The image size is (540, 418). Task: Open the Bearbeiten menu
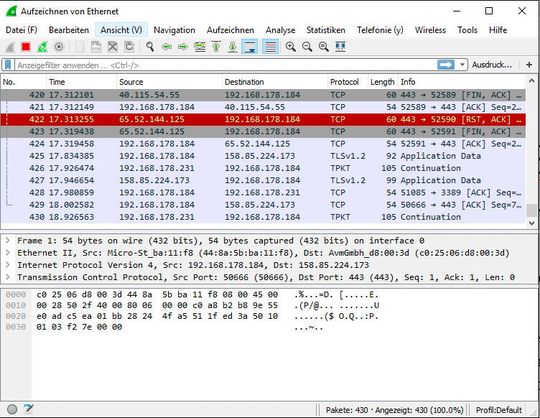coord(69,30)
